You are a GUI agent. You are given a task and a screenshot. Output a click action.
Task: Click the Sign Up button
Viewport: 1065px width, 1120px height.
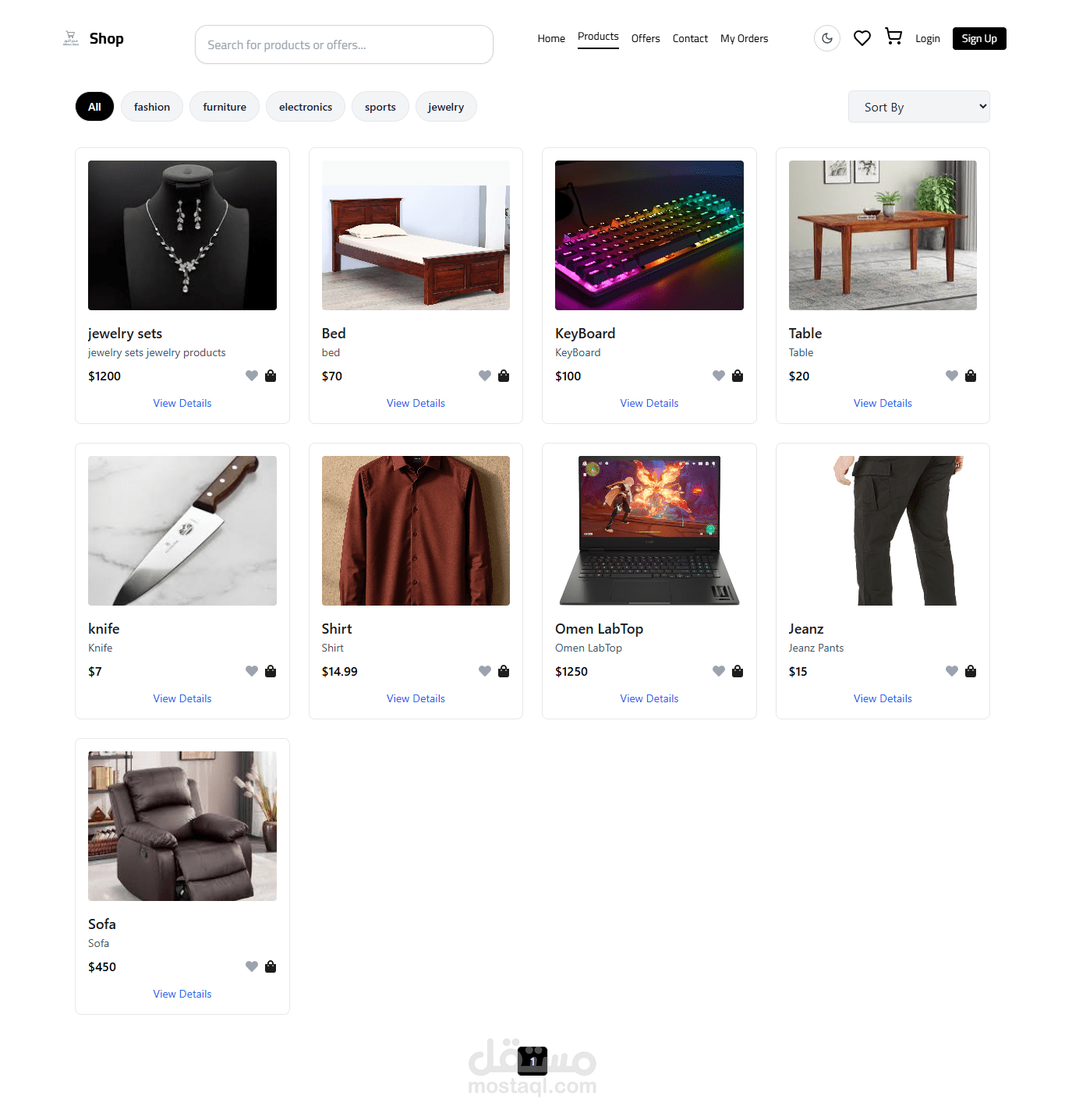point(979,38)
